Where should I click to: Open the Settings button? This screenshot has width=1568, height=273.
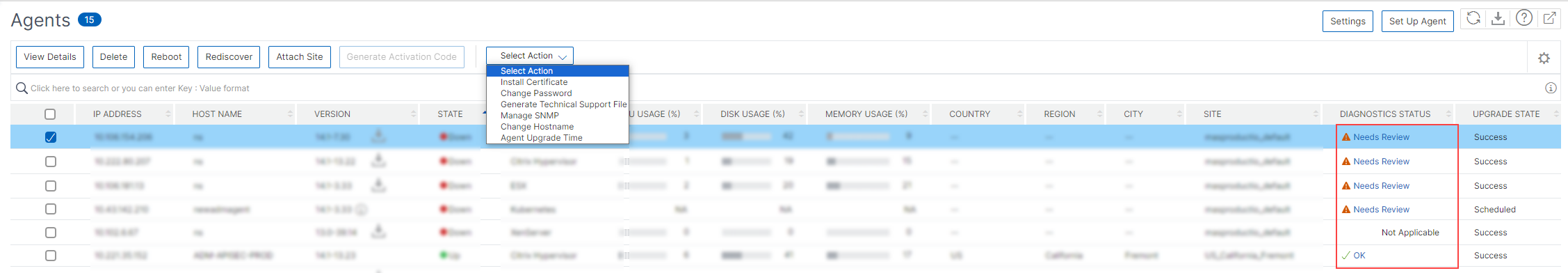pos(1348,21)
